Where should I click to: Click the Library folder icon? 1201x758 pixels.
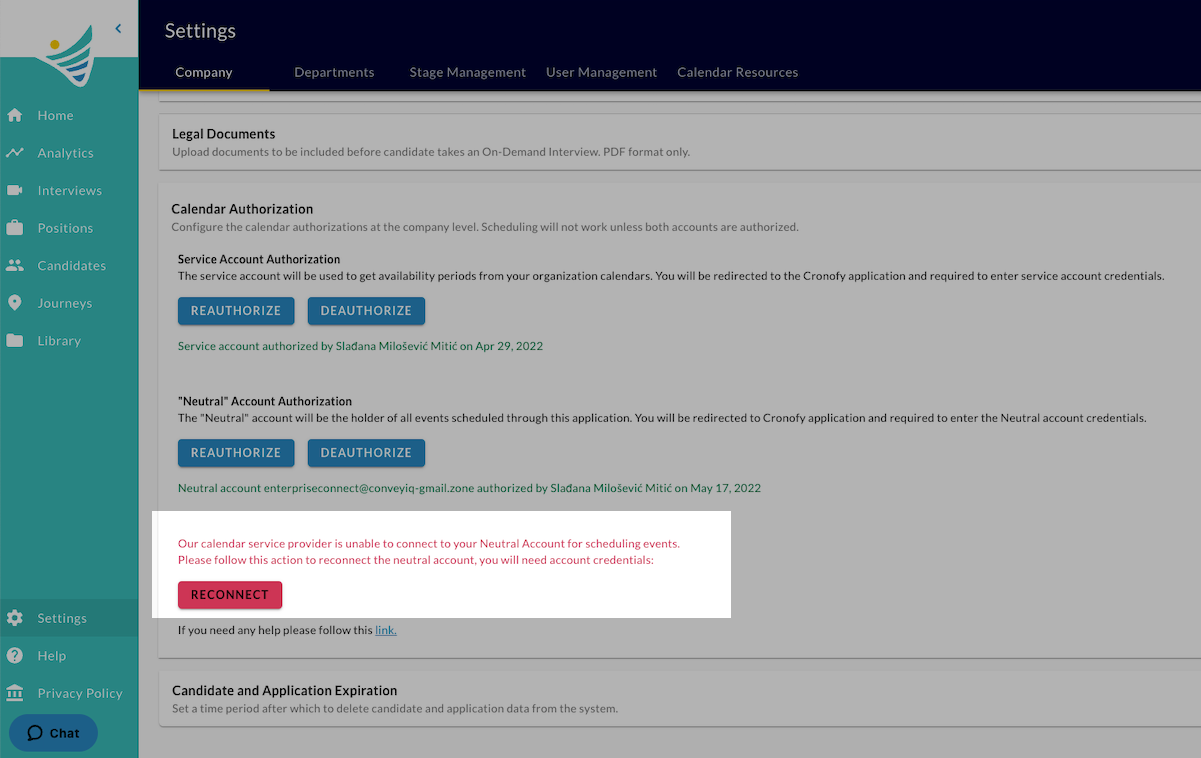click(x=15, y=340)
